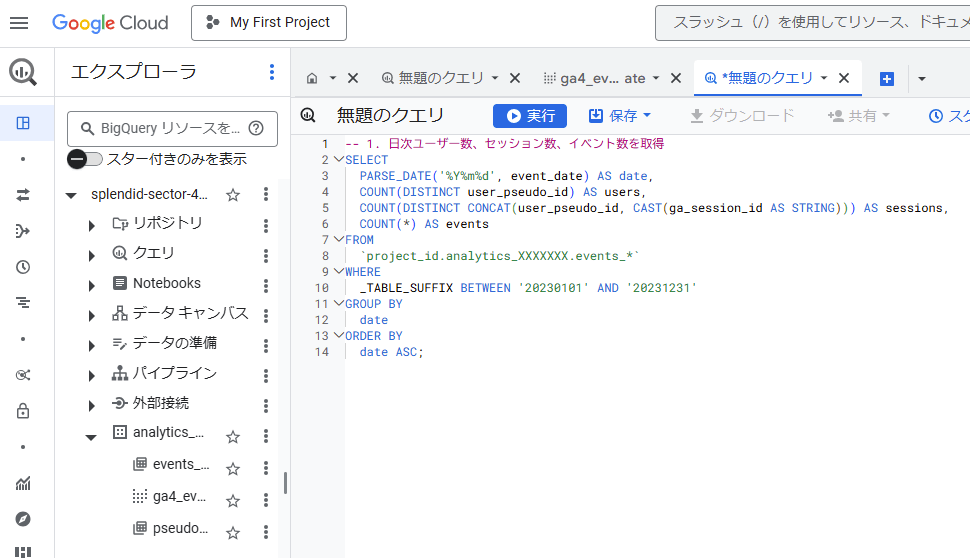Screen dimensions: 970x558
Task: Expand the パイプライン tree node
Action: coord(92,376)
